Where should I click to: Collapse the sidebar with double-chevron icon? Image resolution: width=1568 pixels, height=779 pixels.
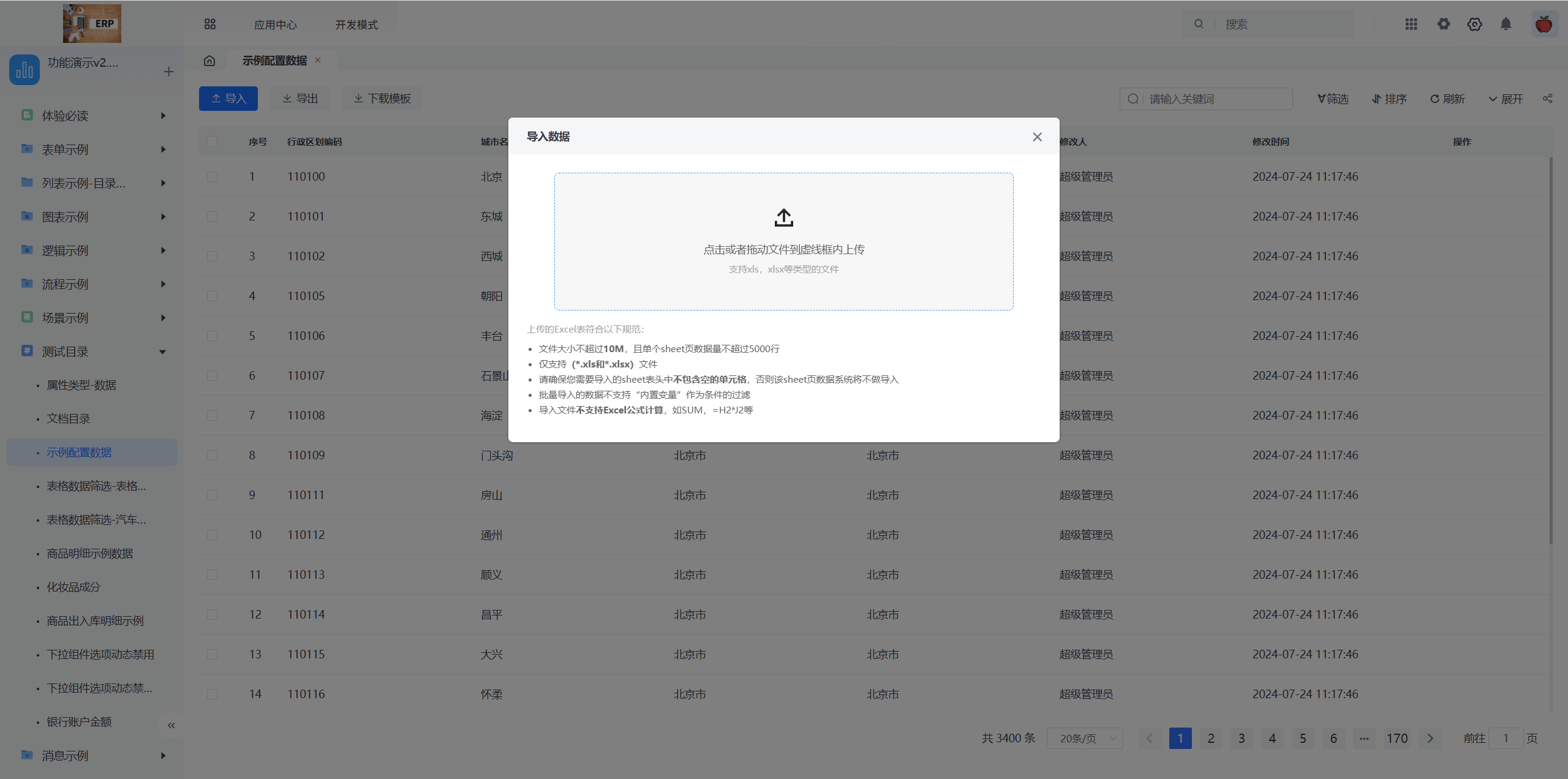tap(171, 725)
